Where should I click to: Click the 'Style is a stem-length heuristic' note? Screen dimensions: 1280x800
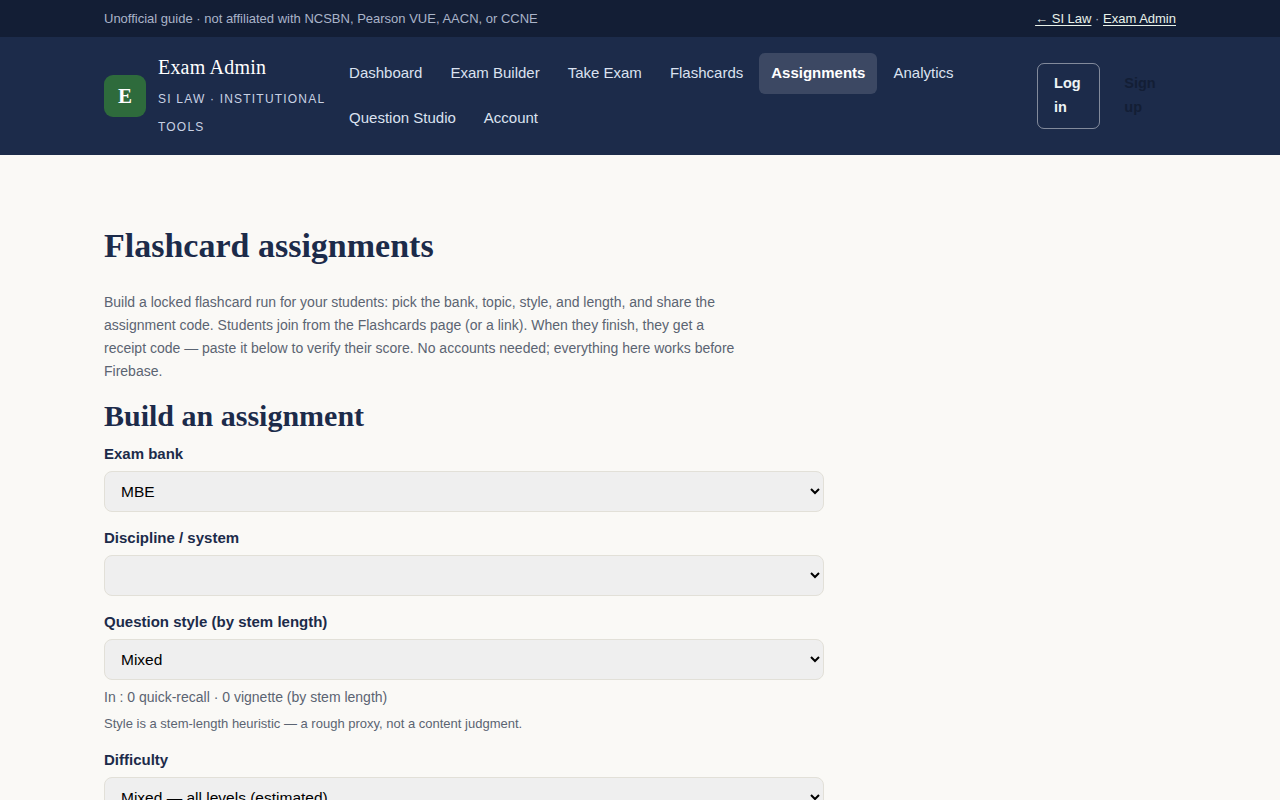(x=313, y=723)
